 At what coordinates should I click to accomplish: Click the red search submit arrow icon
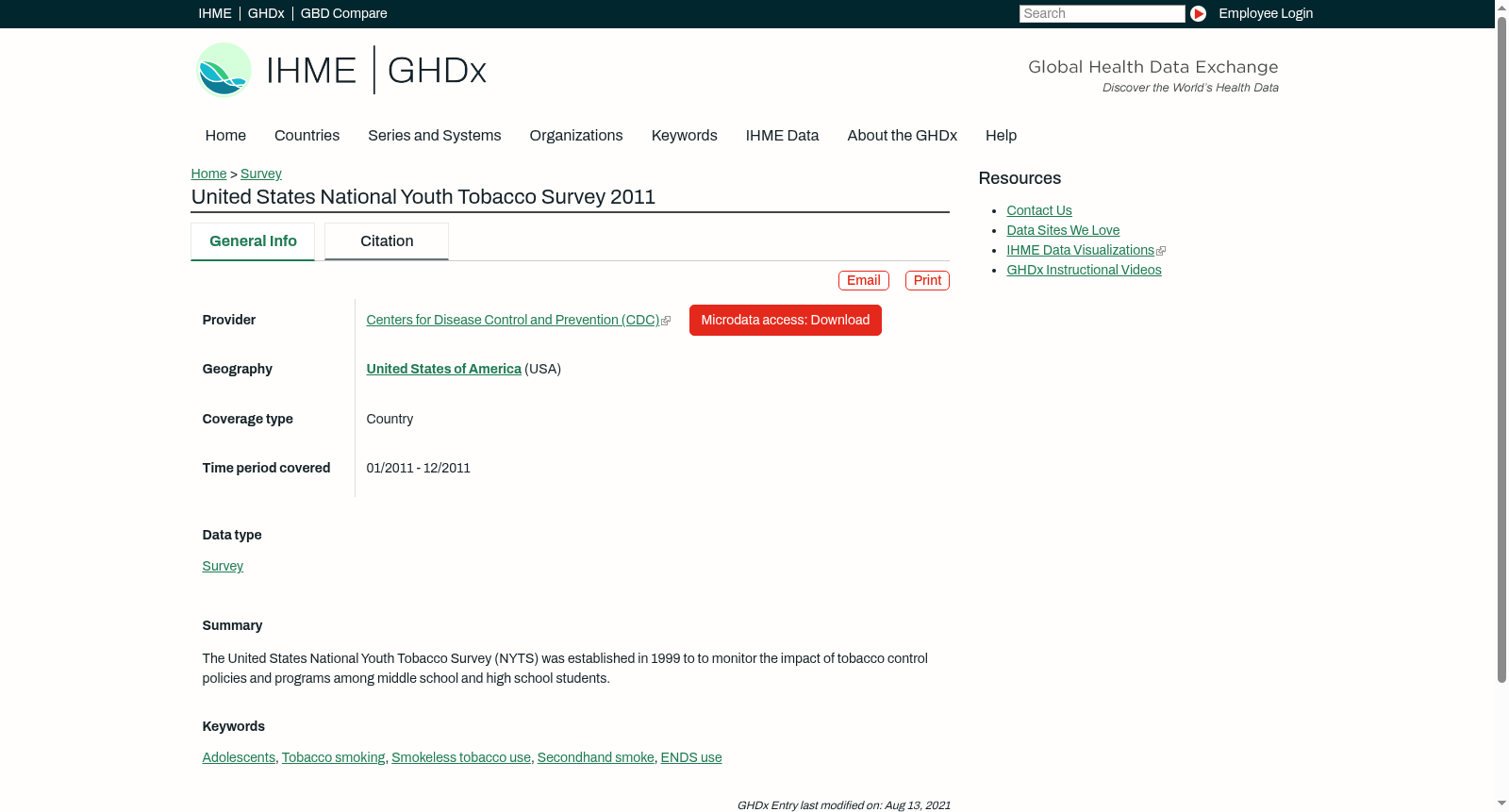[x=1198, y=13]
